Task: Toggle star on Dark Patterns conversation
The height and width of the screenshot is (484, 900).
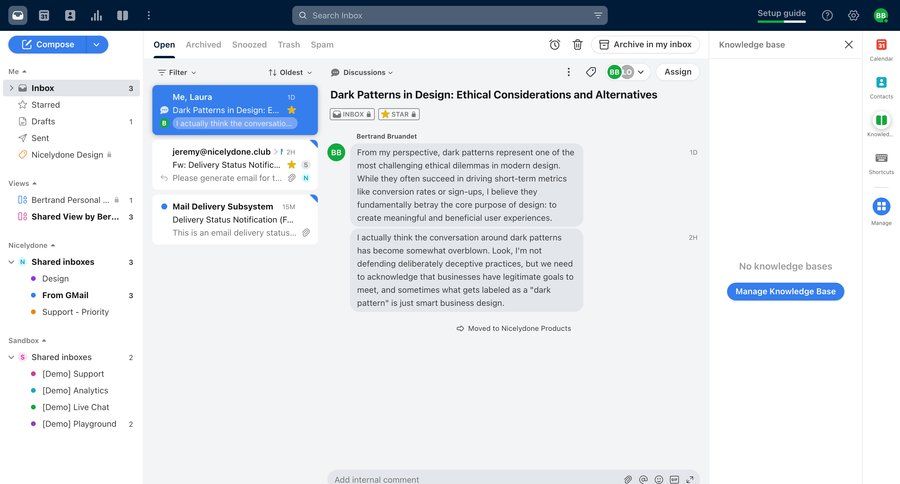Action: coord(292,110)
